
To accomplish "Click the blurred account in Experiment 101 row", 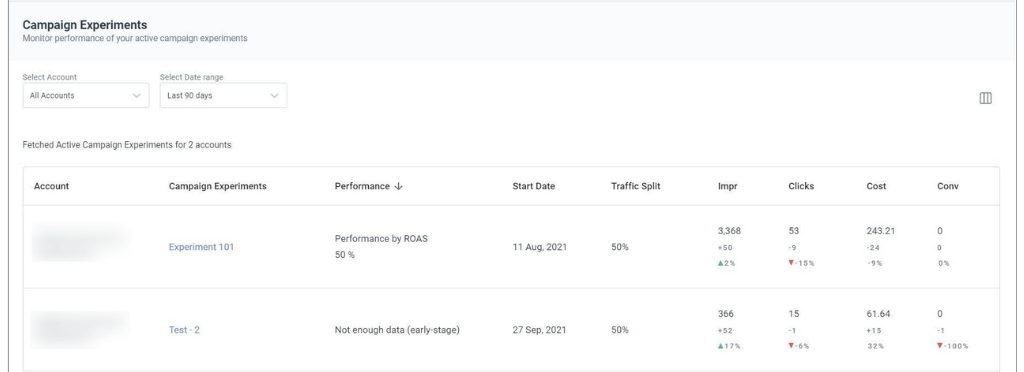I will pos(80,242).
